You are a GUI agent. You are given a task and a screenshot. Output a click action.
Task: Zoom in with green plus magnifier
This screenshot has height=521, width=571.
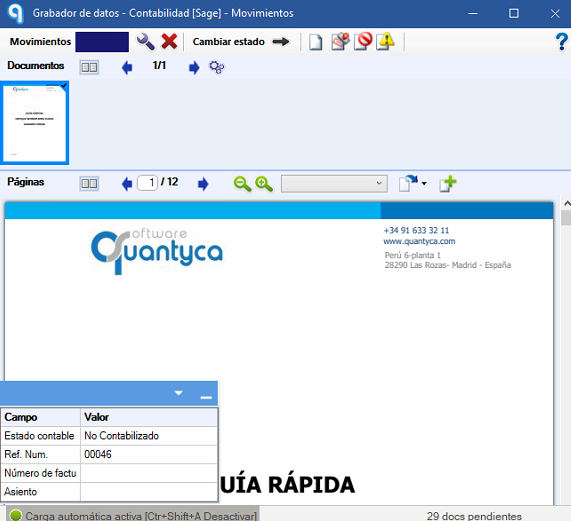[264, 183]
